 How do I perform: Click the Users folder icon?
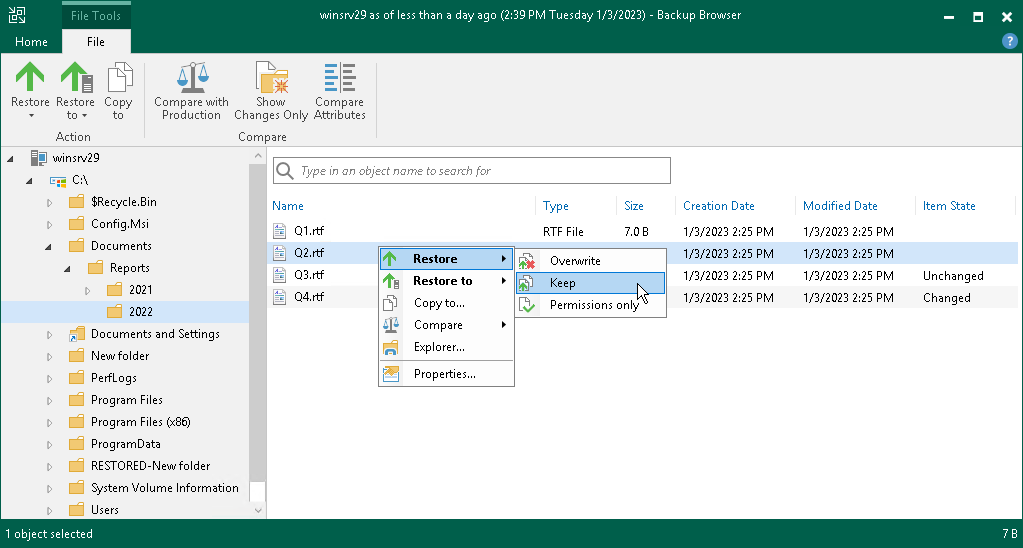(x=76, y=510)
